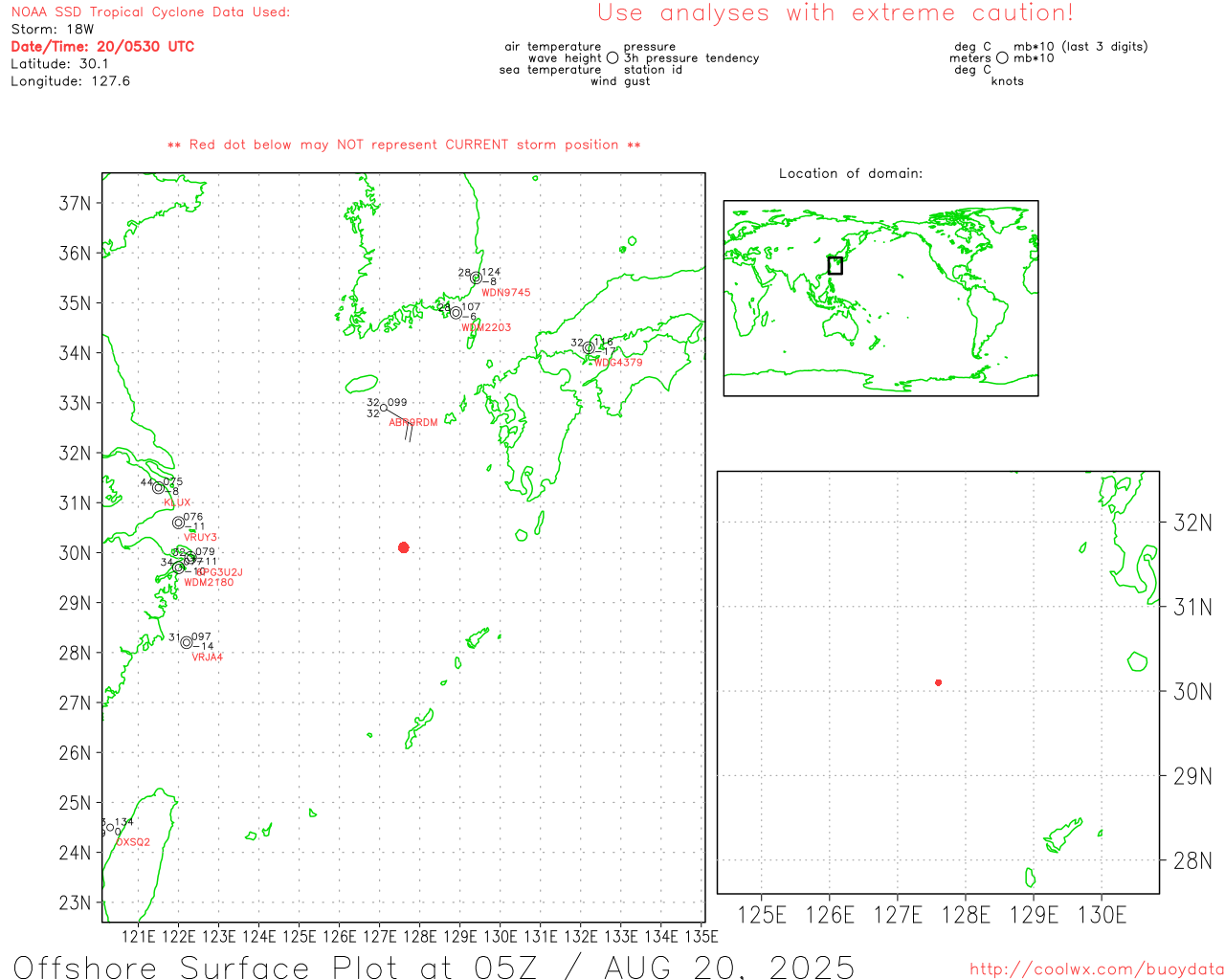
Task: Click the 'sea temperature' legend label
Action: coord(550,70)
